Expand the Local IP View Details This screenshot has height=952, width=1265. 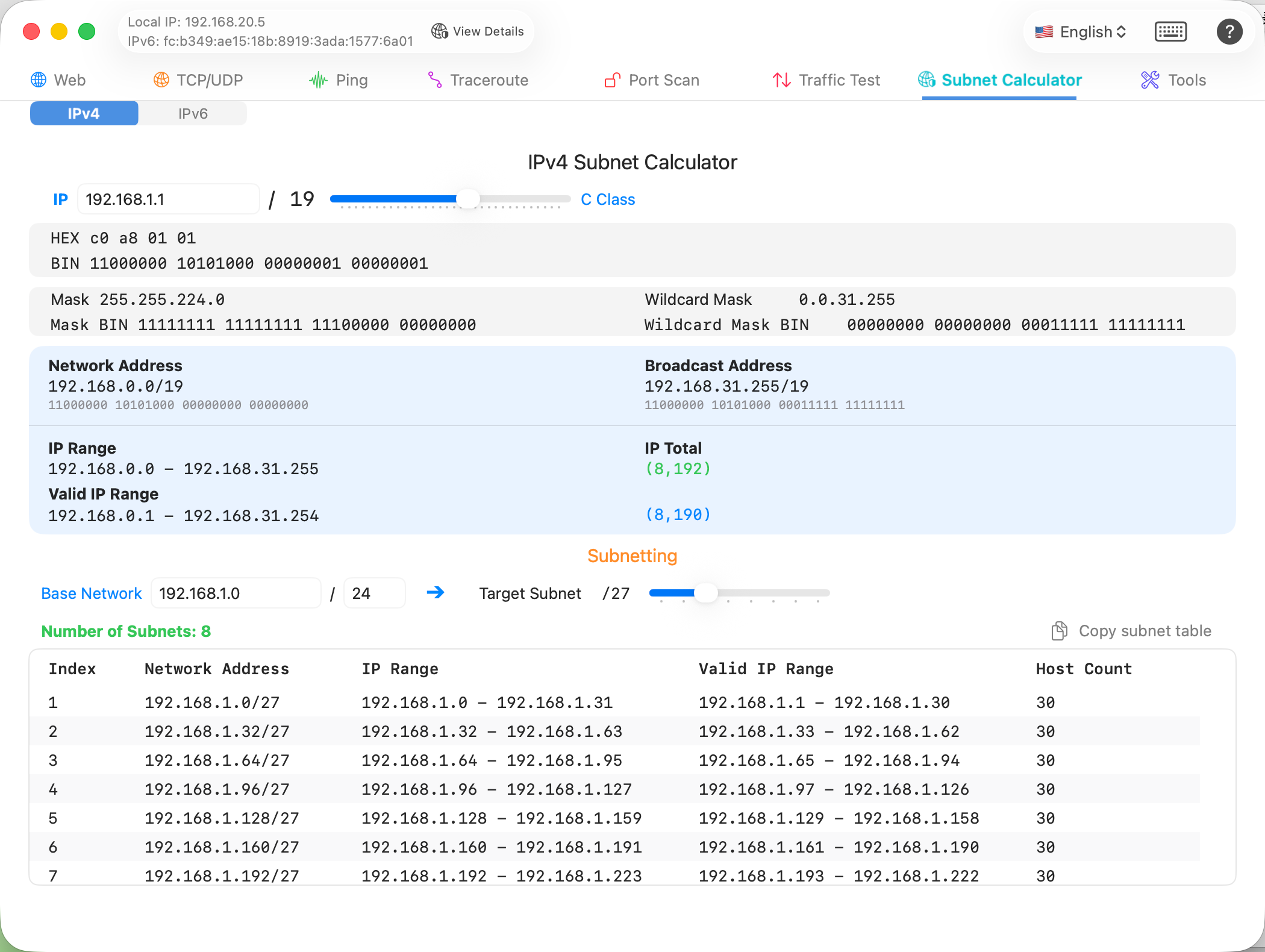[478, 31]
